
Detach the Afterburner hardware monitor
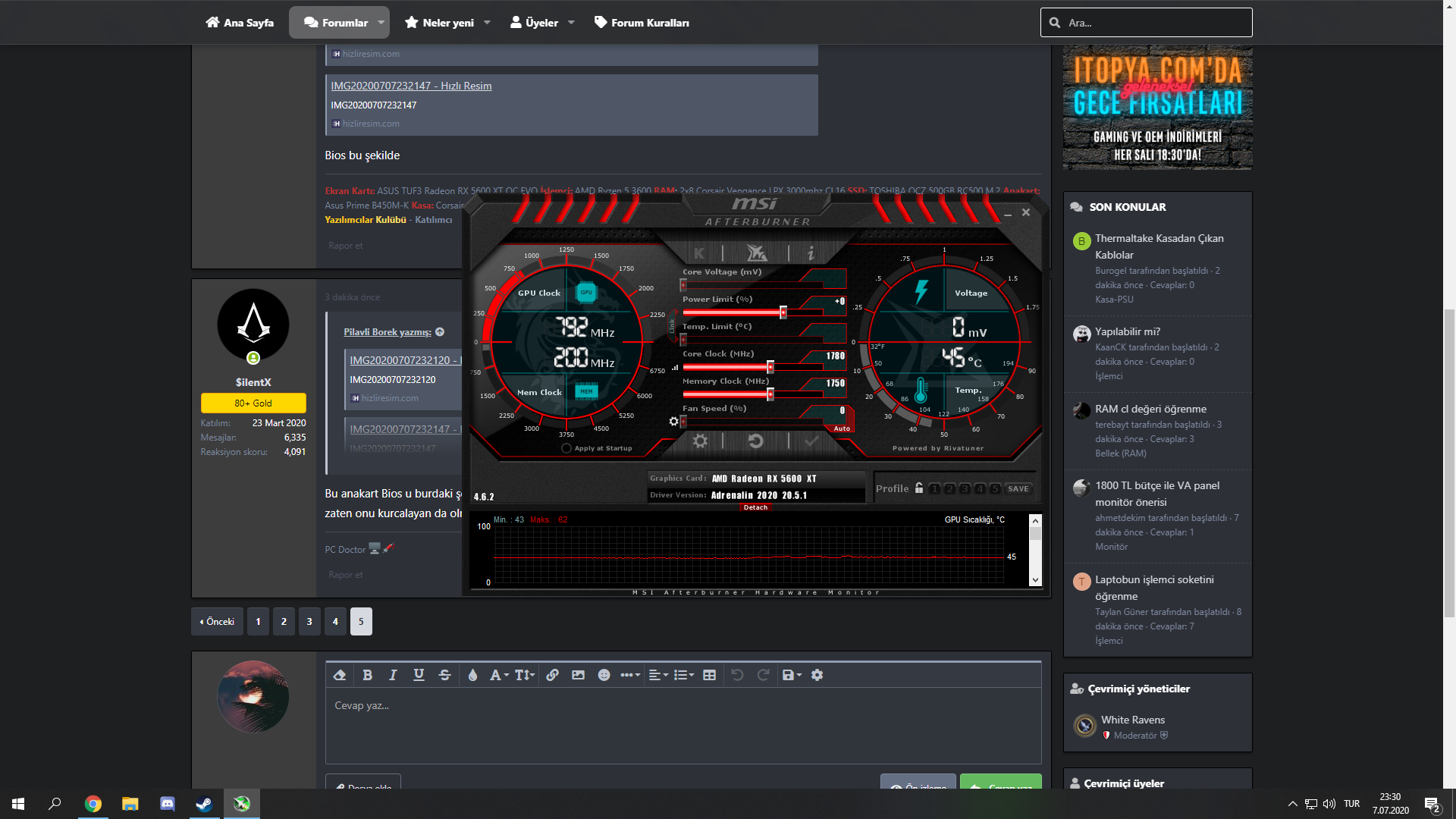click(x=755, y=507)
